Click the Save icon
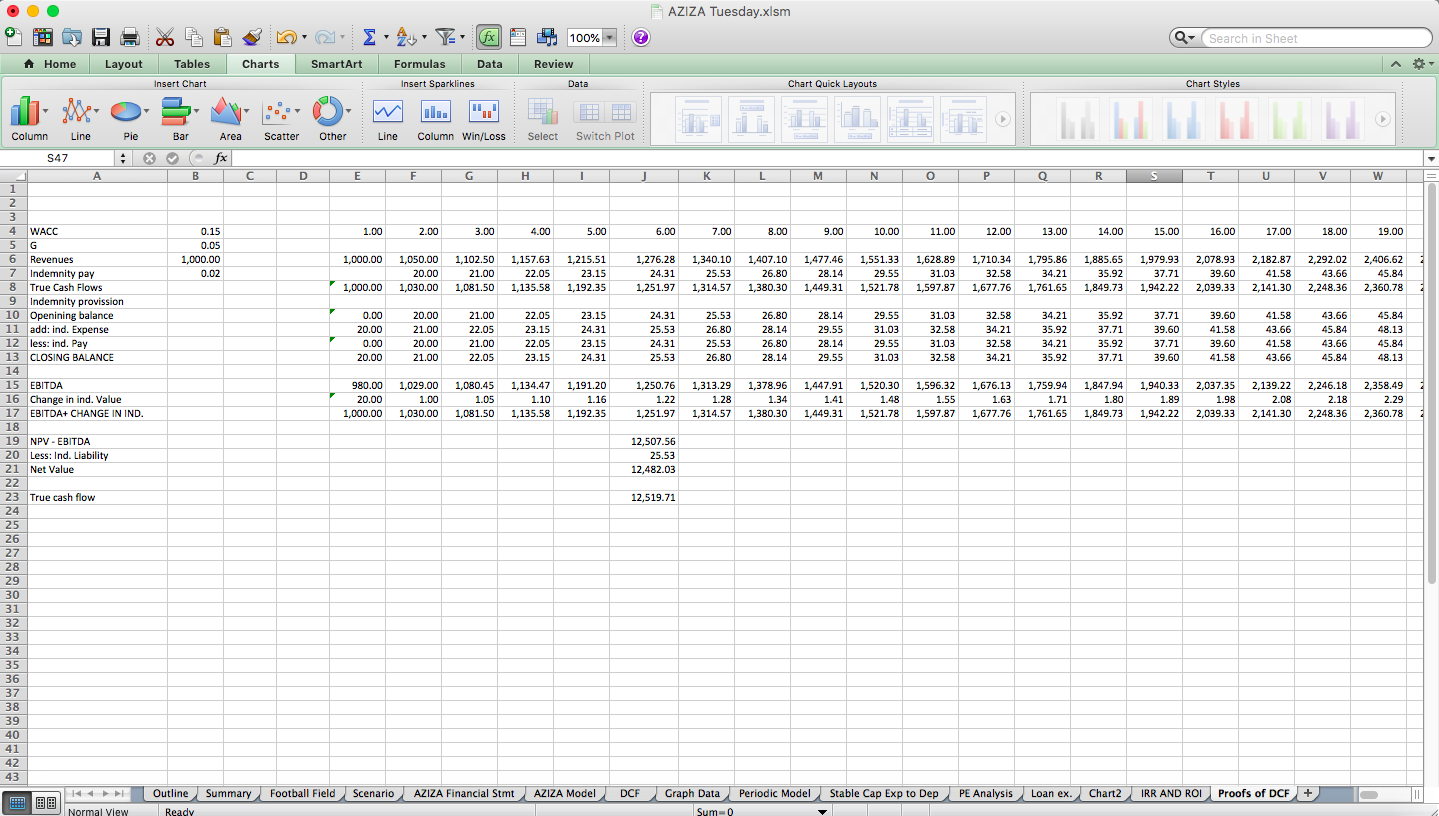This screenshot has width=1439, height=816. coord(101,37)
